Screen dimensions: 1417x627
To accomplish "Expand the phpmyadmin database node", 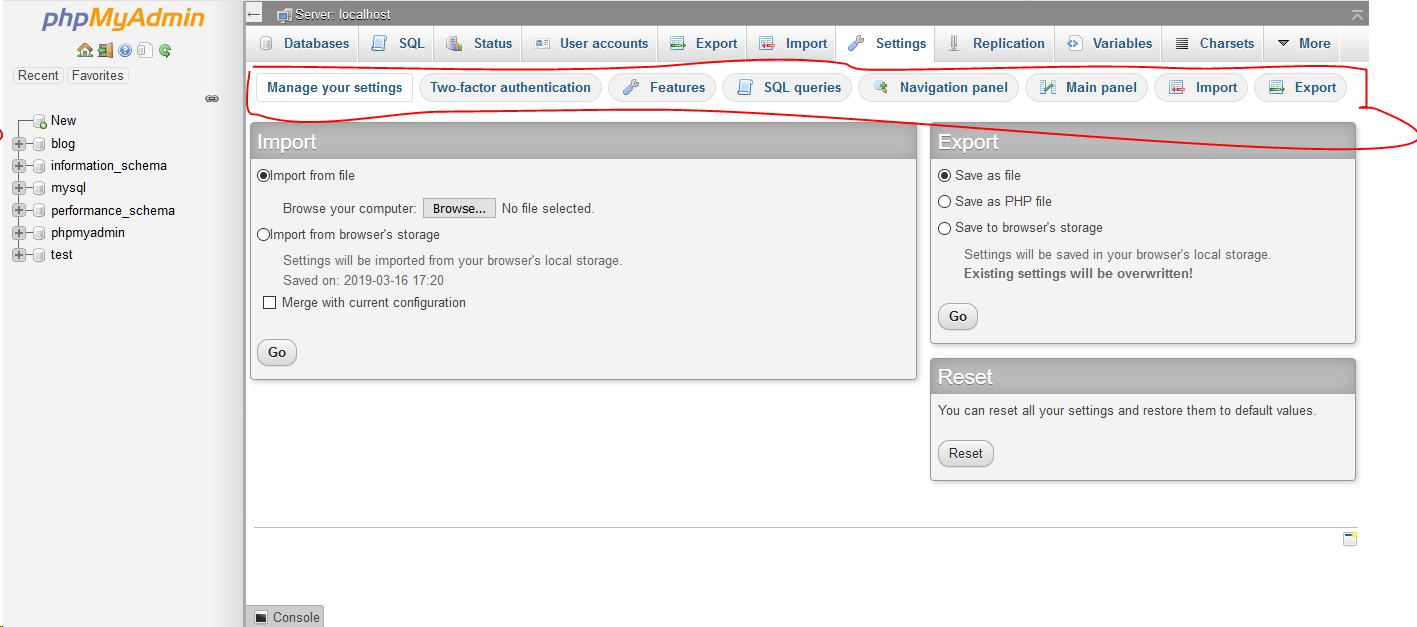I will tap(17, 232).
